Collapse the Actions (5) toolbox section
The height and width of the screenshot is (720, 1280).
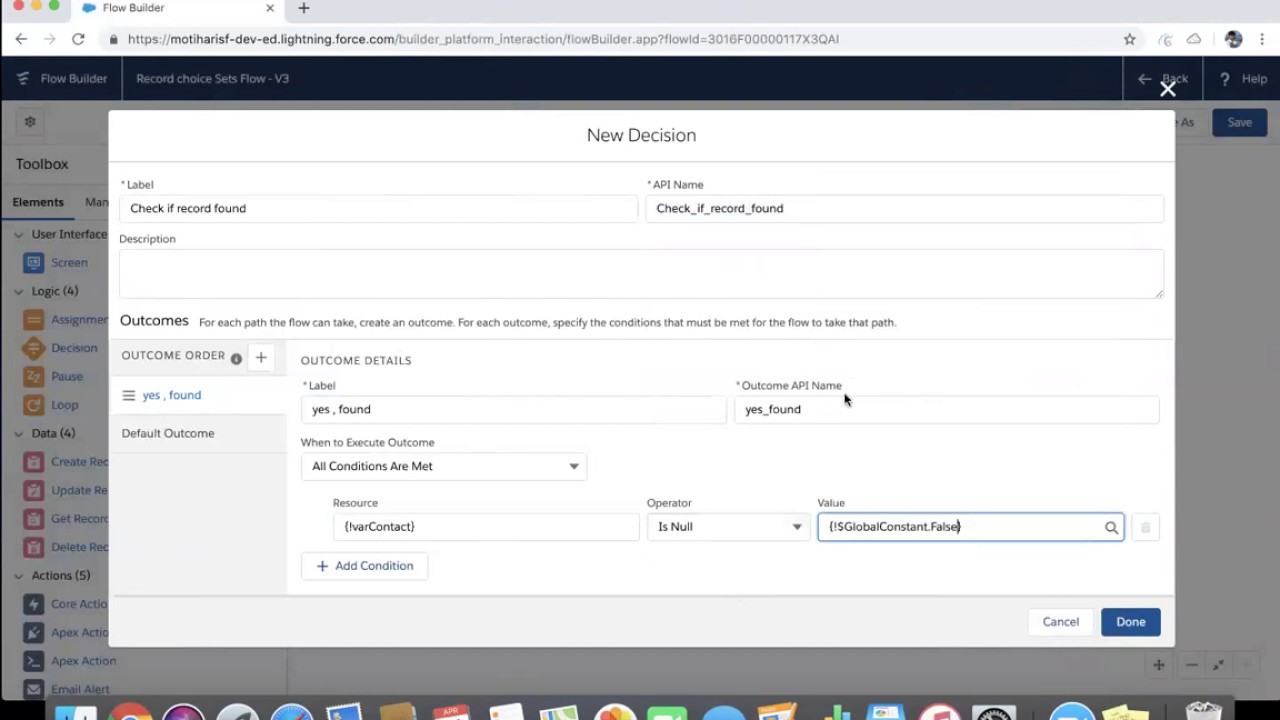pyautogui.click(x=19, y=576)
